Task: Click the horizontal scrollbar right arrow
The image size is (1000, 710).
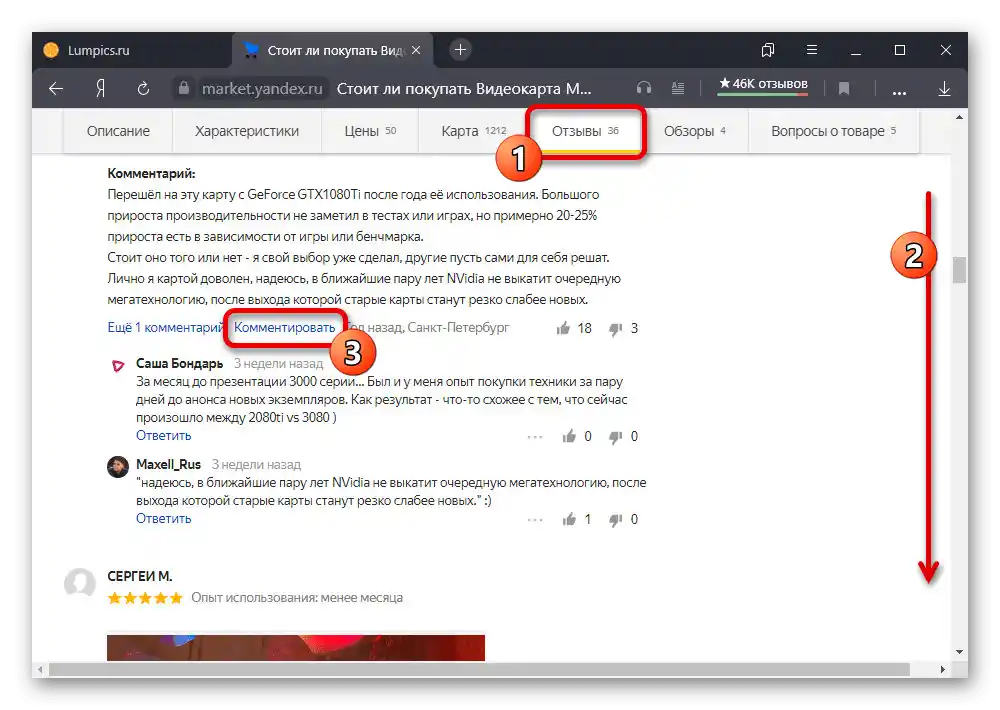Action: [943, 669]
